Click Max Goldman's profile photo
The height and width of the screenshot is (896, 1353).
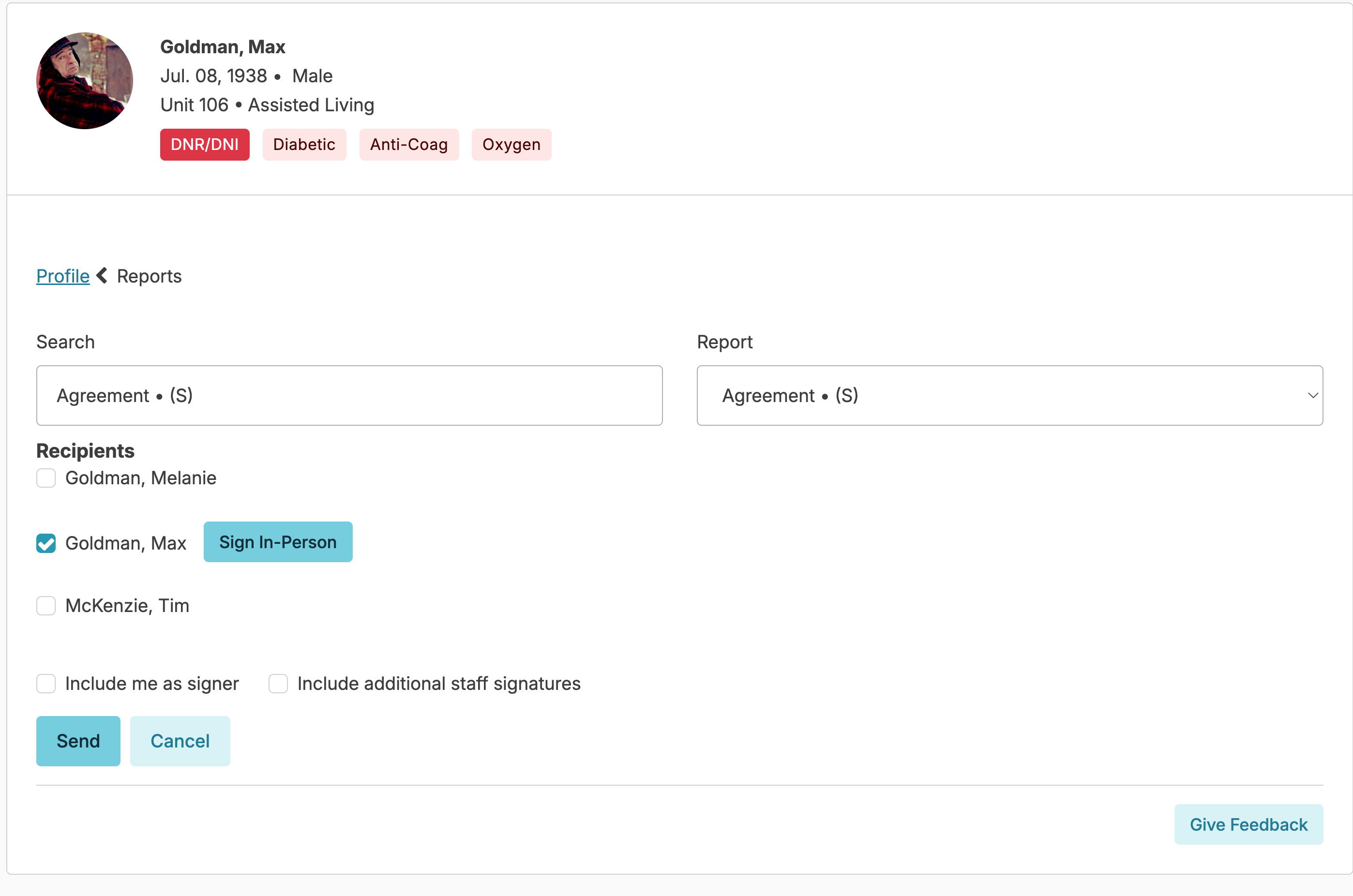pyautogui.click(x=85, y=81)
